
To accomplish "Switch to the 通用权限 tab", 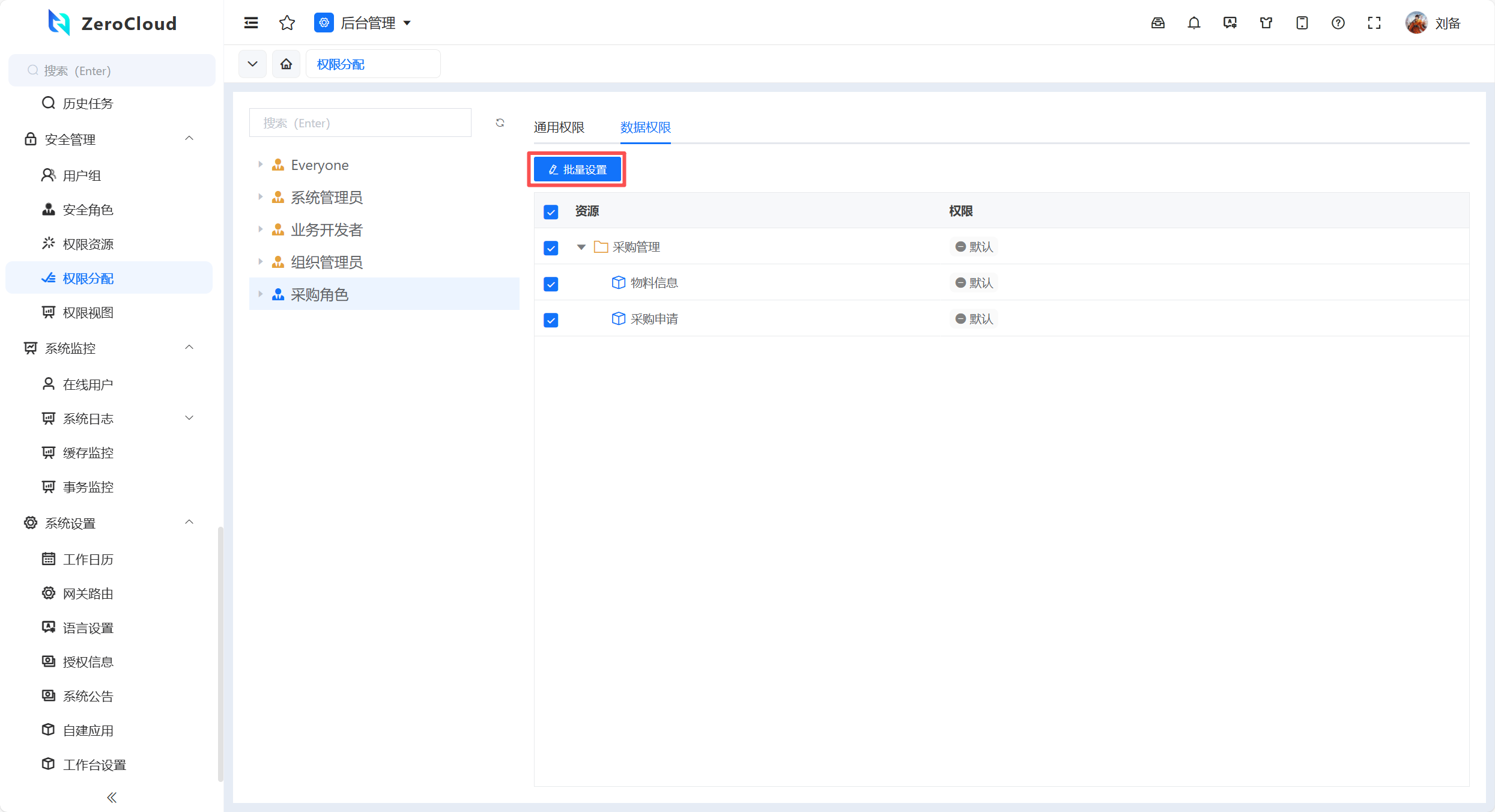I will tap(559, 127).
